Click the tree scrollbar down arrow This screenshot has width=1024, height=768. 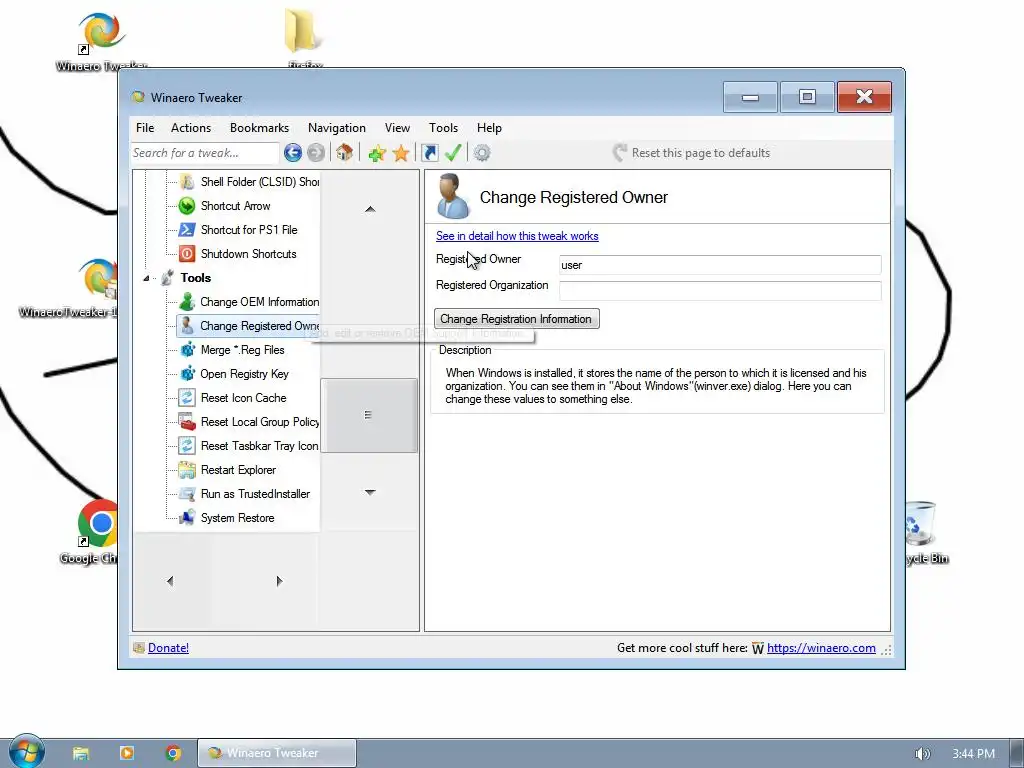tap(370, 492)
